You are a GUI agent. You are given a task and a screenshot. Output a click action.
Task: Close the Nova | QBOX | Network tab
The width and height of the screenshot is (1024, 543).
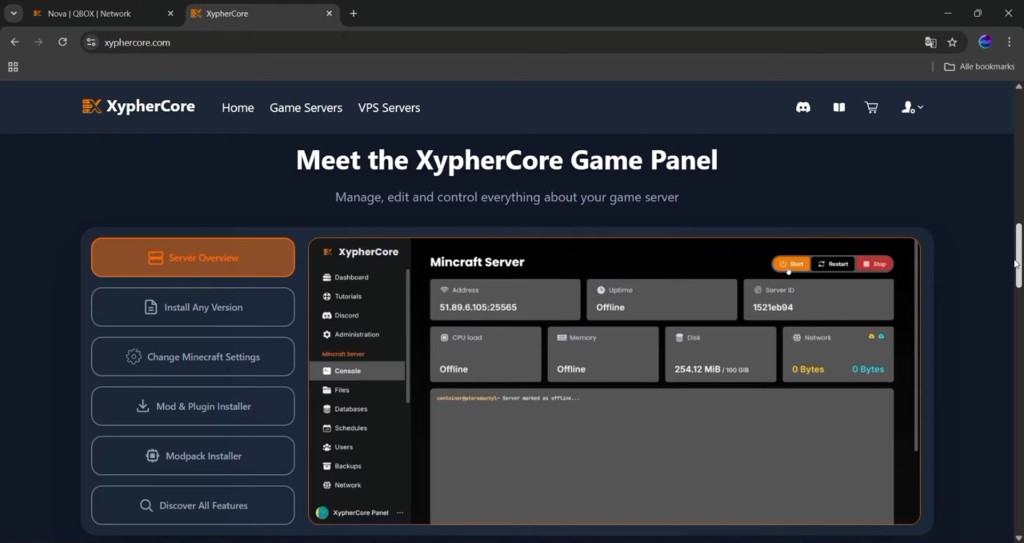coord(170,13)
